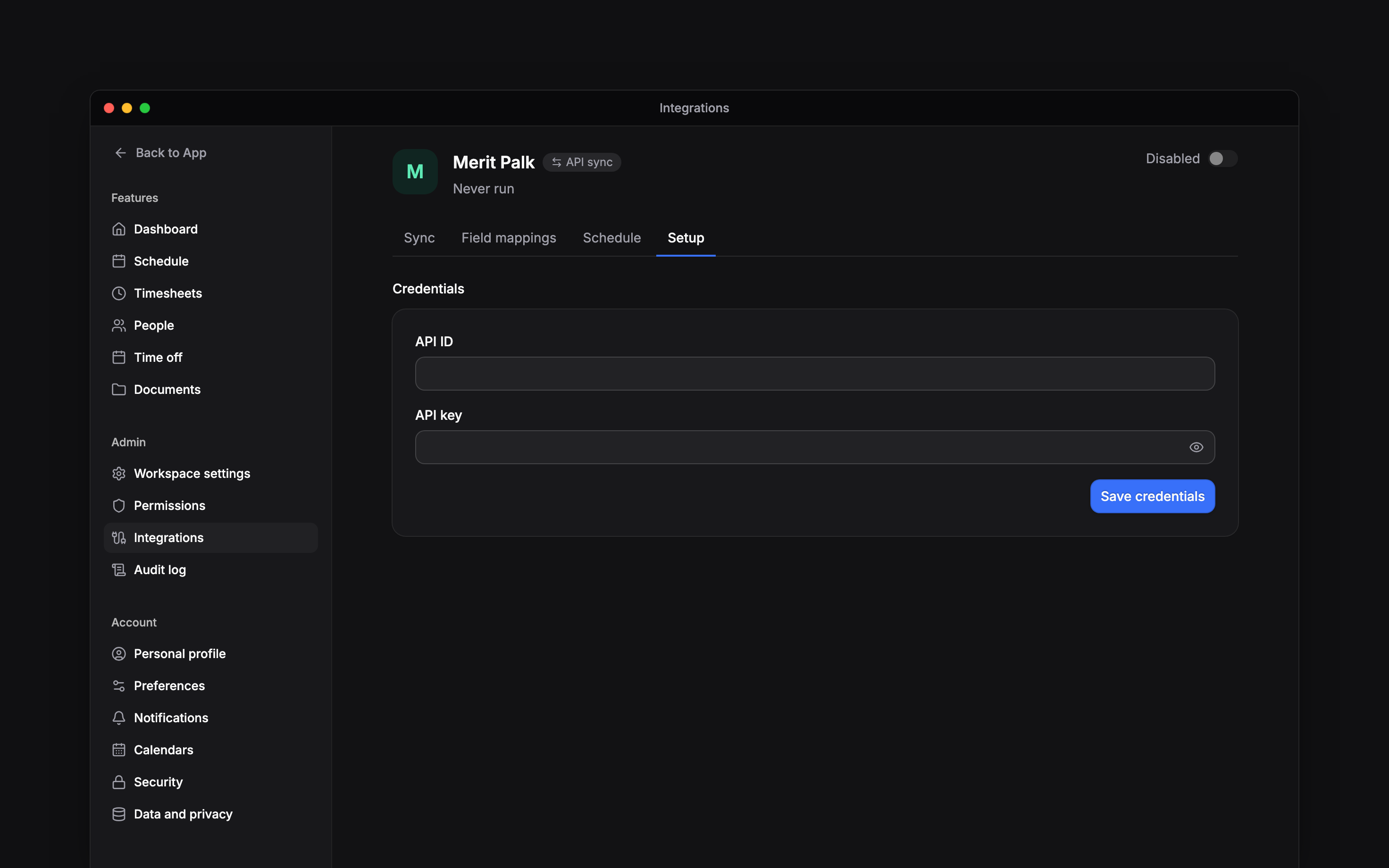
Task: Switch to the Sync tab
Action: (x=419, y=238)
